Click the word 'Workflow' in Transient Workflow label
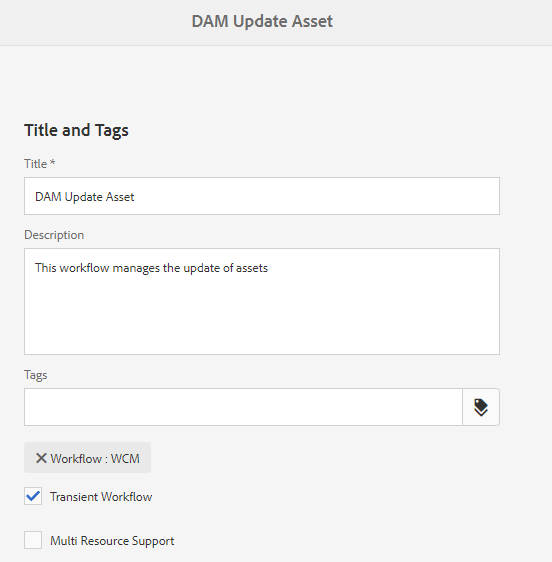552x562 pixels. click(127, 497)
